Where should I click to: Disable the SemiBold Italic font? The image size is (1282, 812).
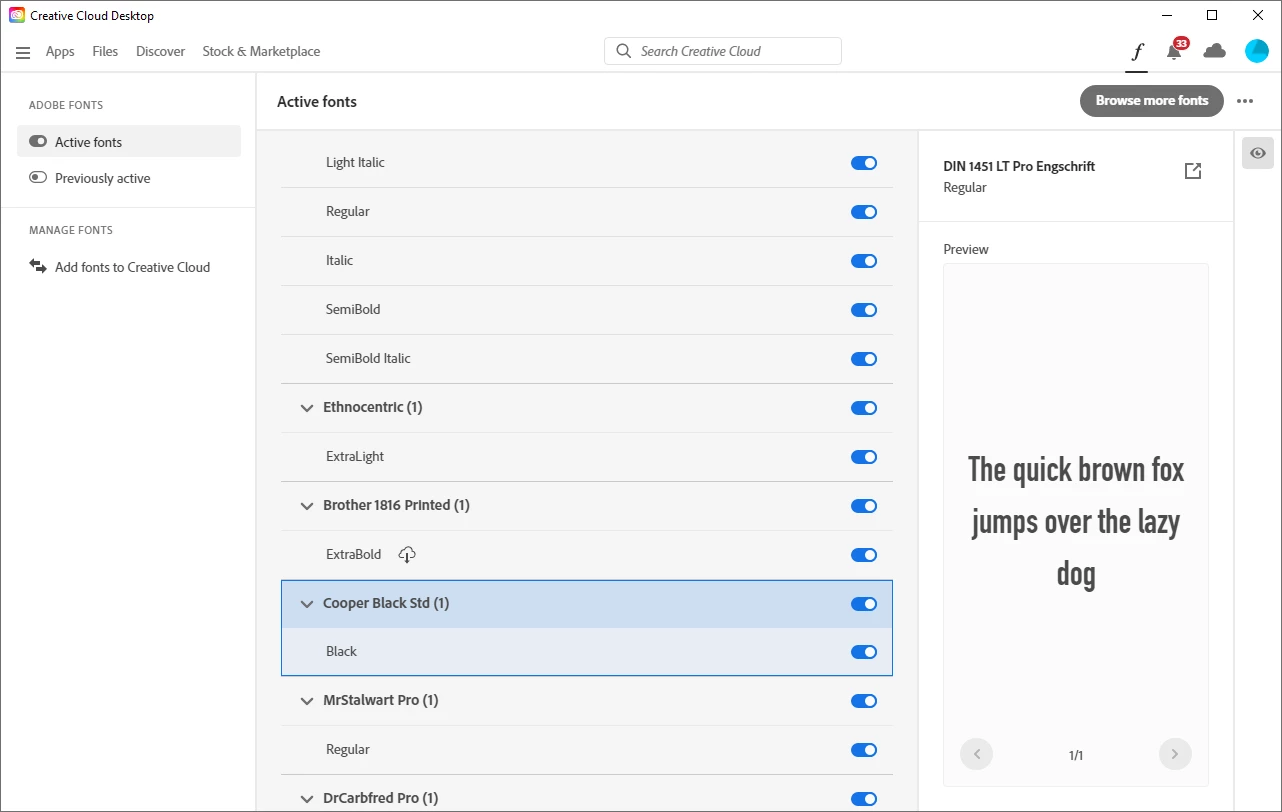coord(864,359)
